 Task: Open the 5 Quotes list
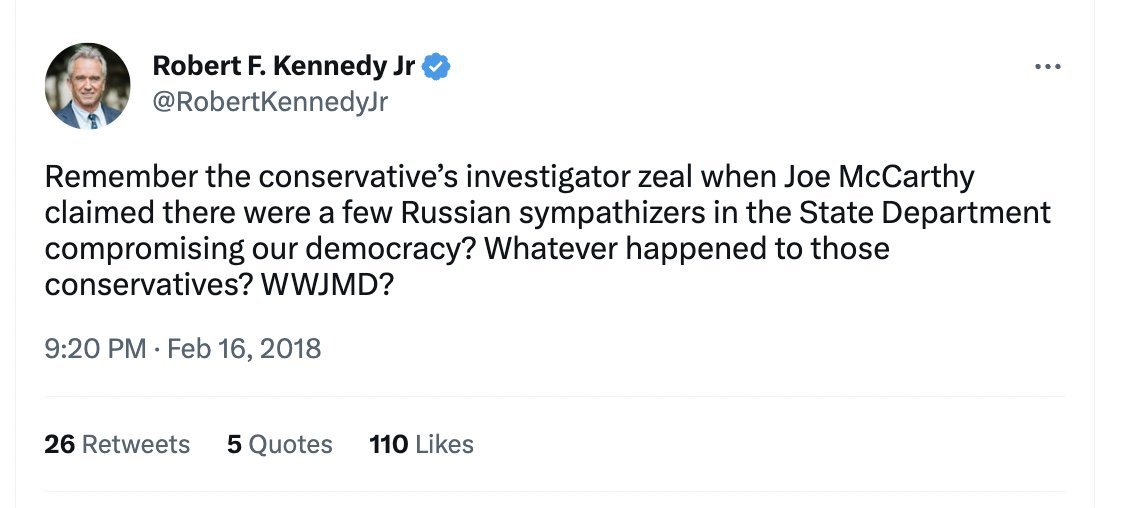[280, 444]
